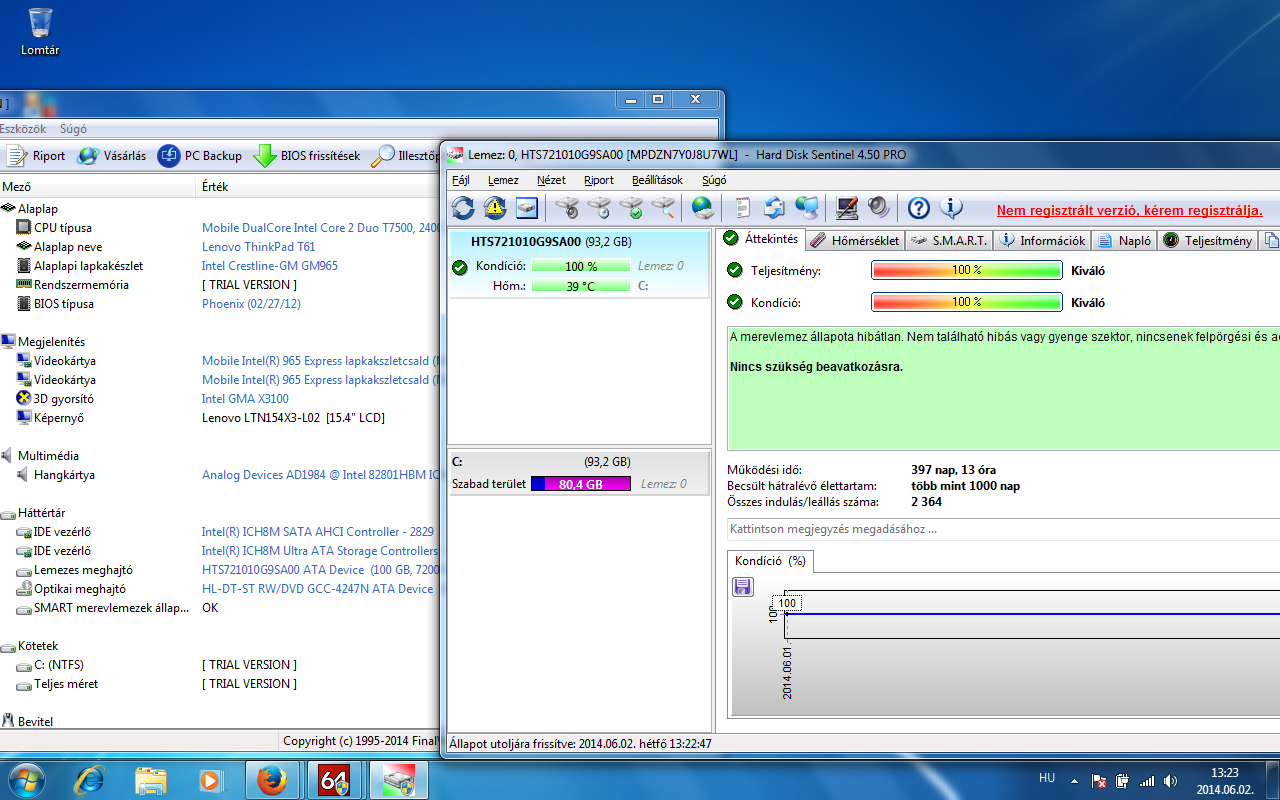
Task: Click the report document toolbar icon in Sentinel
Action: coord(743,208)
